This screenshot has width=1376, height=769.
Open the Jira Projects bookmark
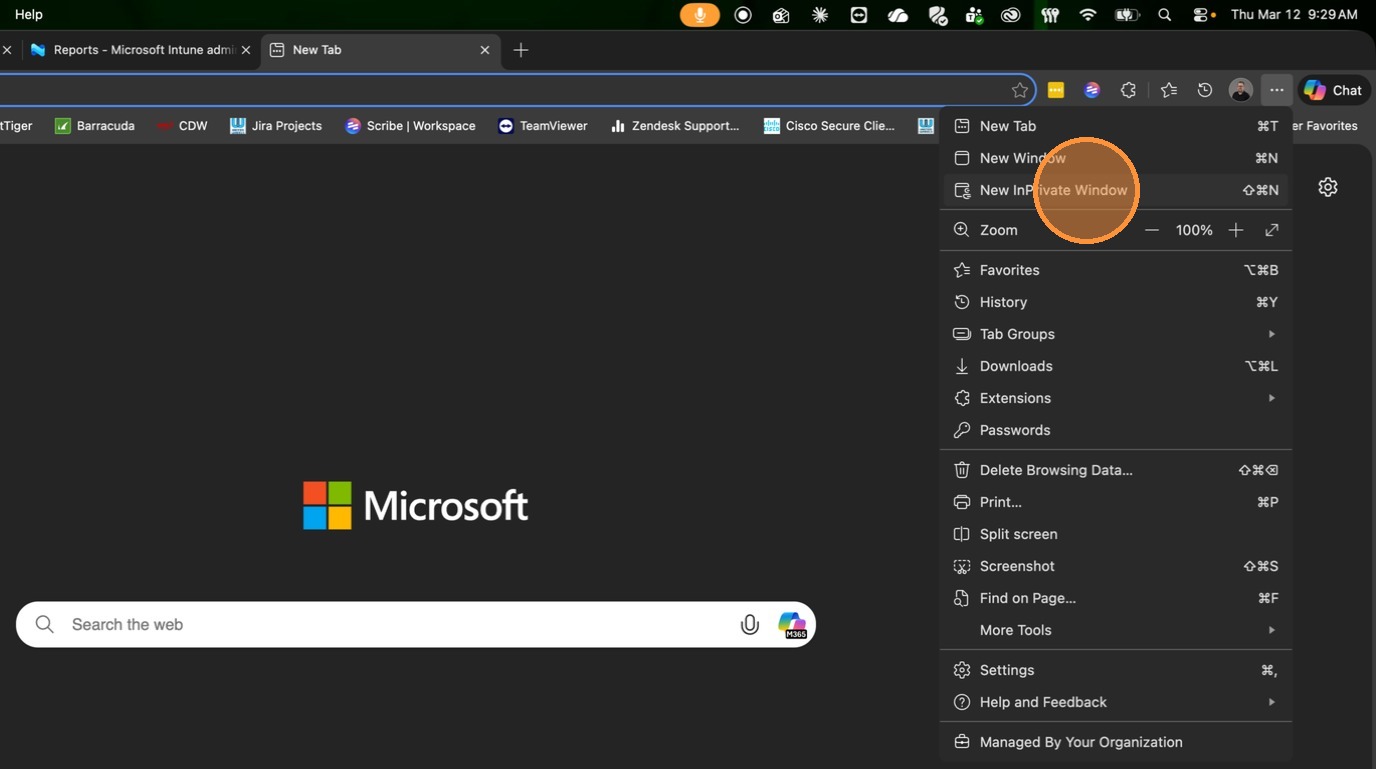pos(276,126)
